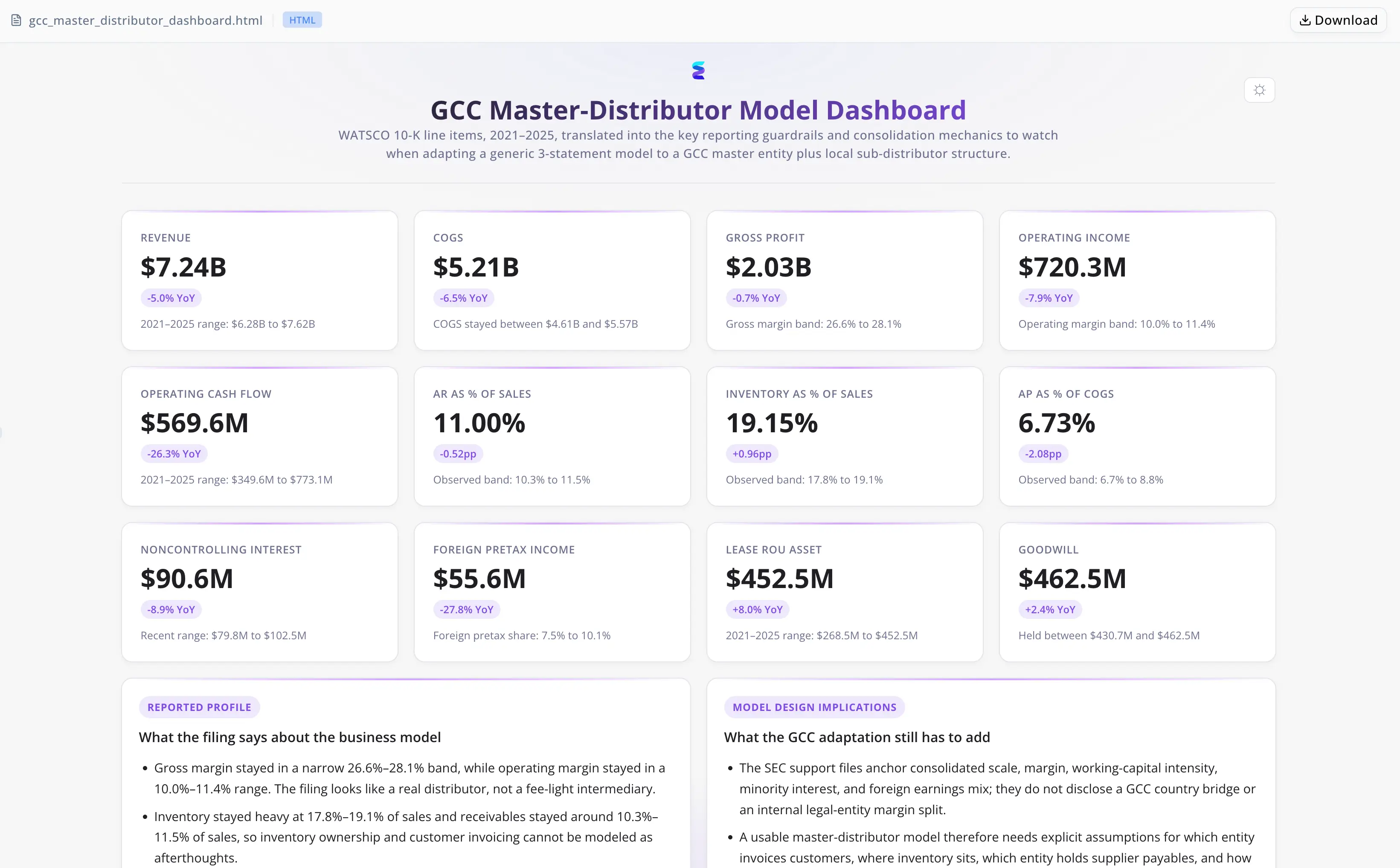Select the $90.6M noncontrolling interest value
Image resolution: width=1400 pixels, height=868 pixels.
tap(187, 579)
